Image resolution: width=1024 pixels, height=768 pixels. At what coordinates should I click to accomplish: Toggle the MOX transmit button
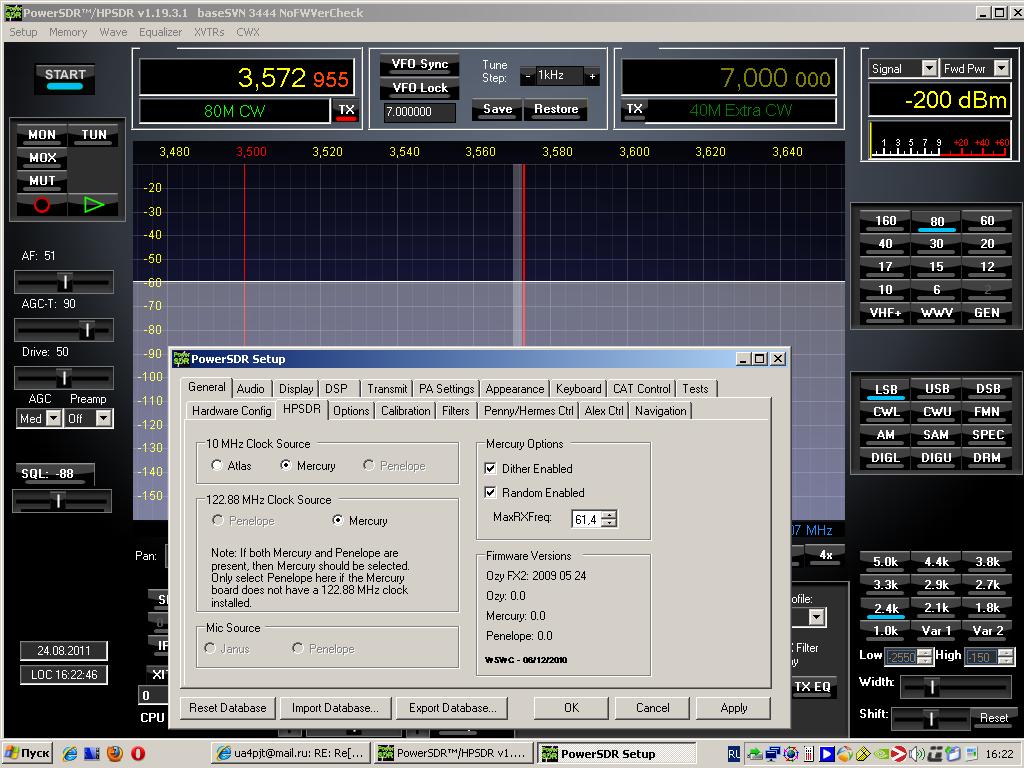pos(42,158)
